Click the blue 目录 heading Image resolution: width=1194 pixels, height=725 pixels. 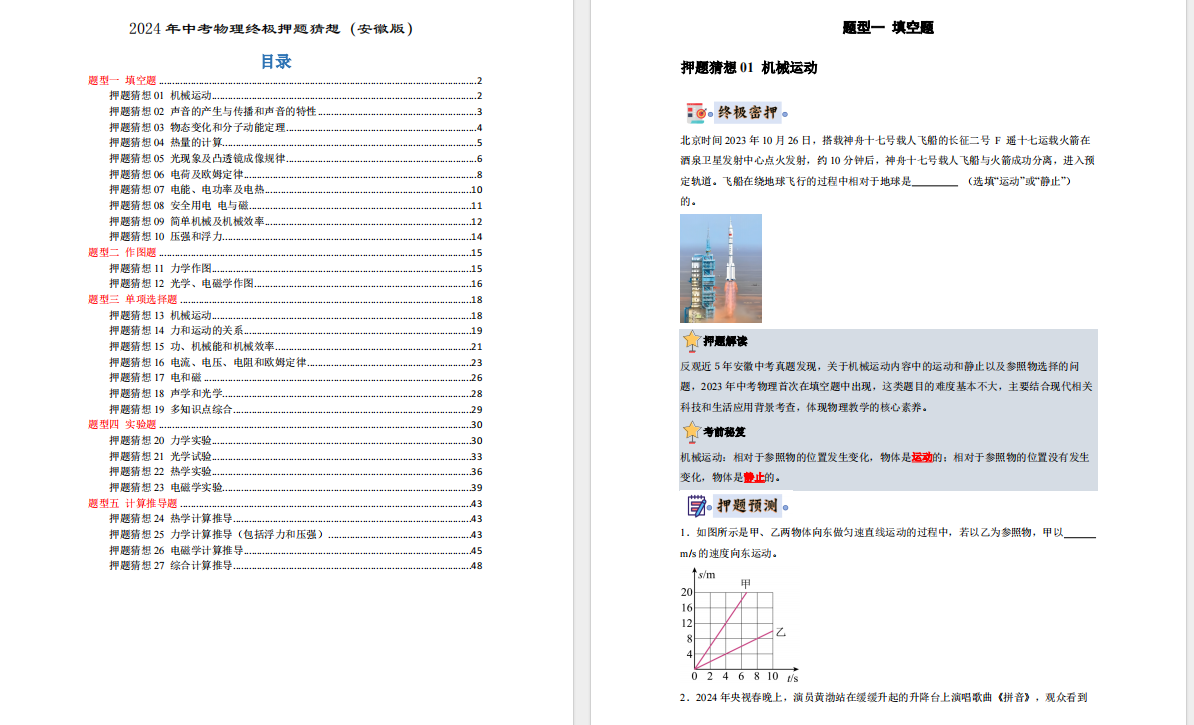(x=276, y=62)
